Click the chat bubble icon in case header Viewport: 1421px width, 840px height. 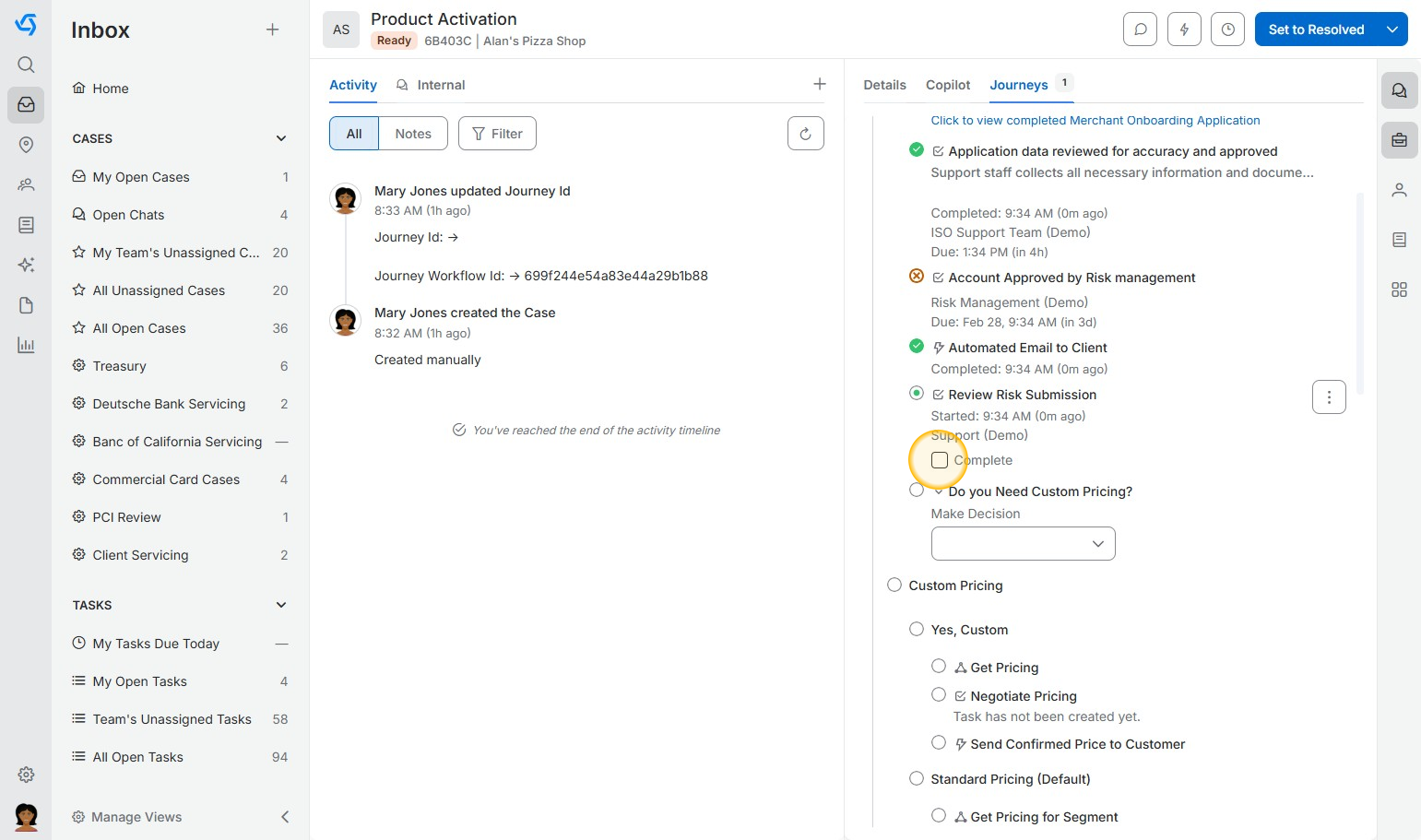point(1140,30)
